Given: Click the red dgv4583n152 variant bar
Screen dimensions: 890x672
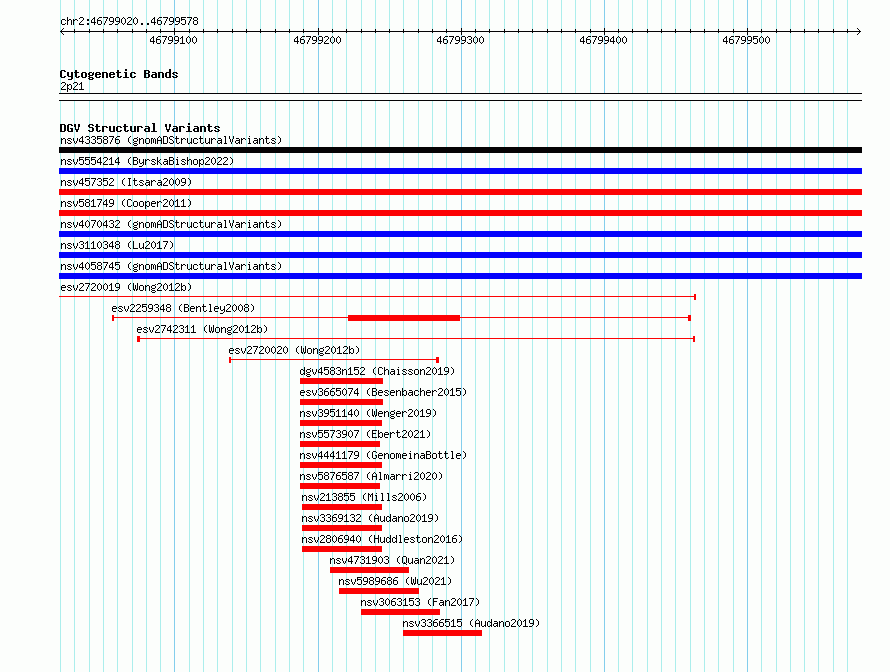Looking at the screenshot, I should (341, 381).
